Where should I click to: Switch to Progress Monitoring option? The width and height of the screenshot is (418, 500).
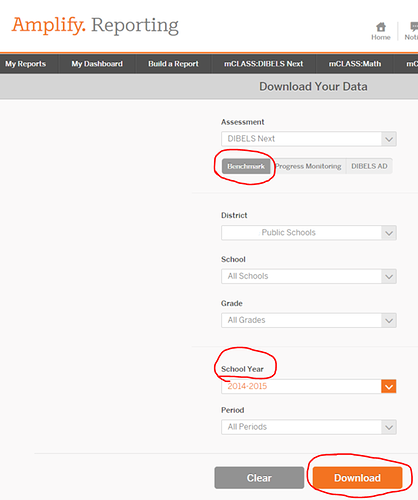(x=308, y=166)
